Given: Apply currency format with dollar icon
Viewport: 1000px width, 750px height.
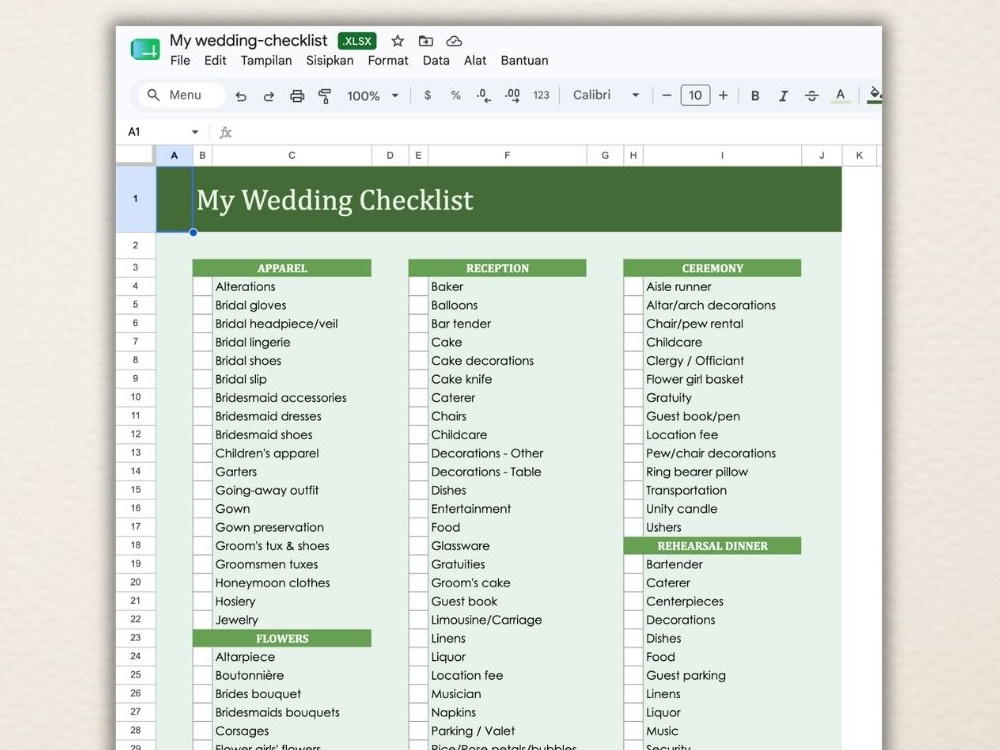Looking at the screenshot, I should (x=427, y=95).
